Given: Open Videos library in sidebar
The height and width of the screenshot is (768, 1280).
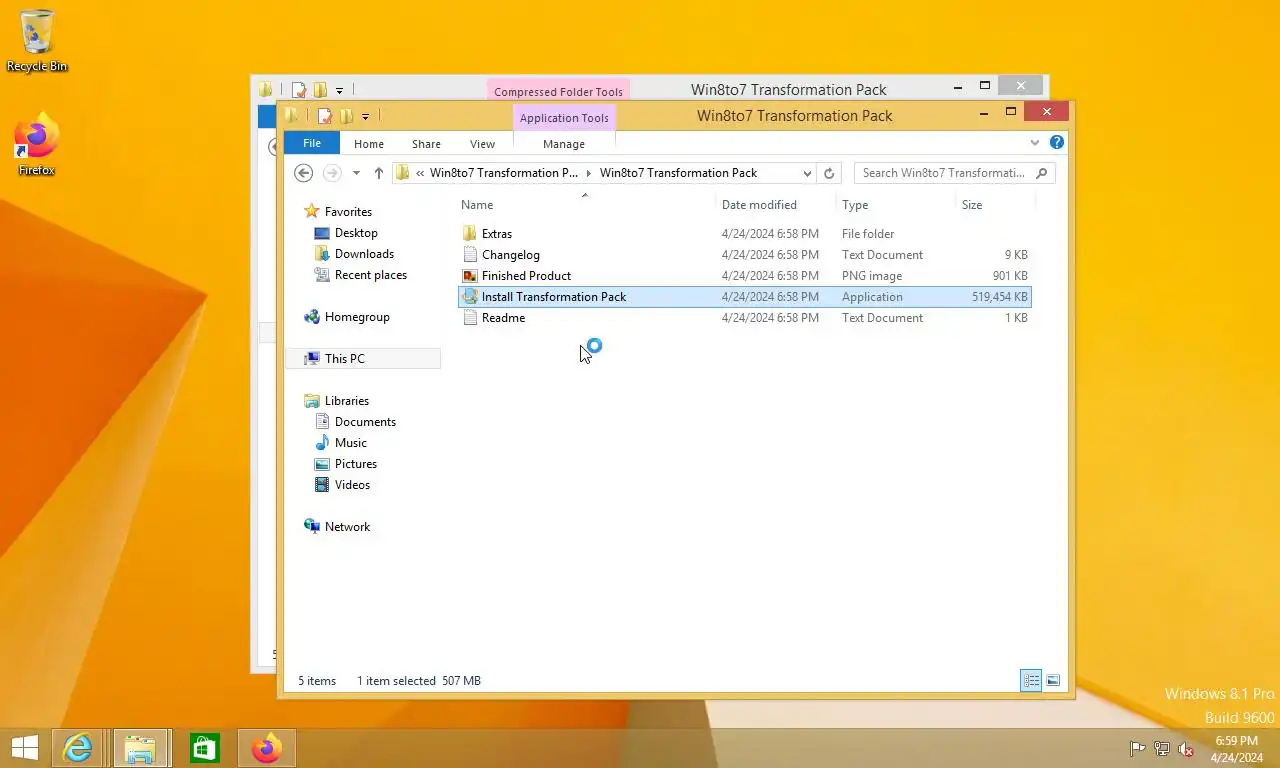Looking at the screenshot, I should pyautogui.click(x=352, y=485).
